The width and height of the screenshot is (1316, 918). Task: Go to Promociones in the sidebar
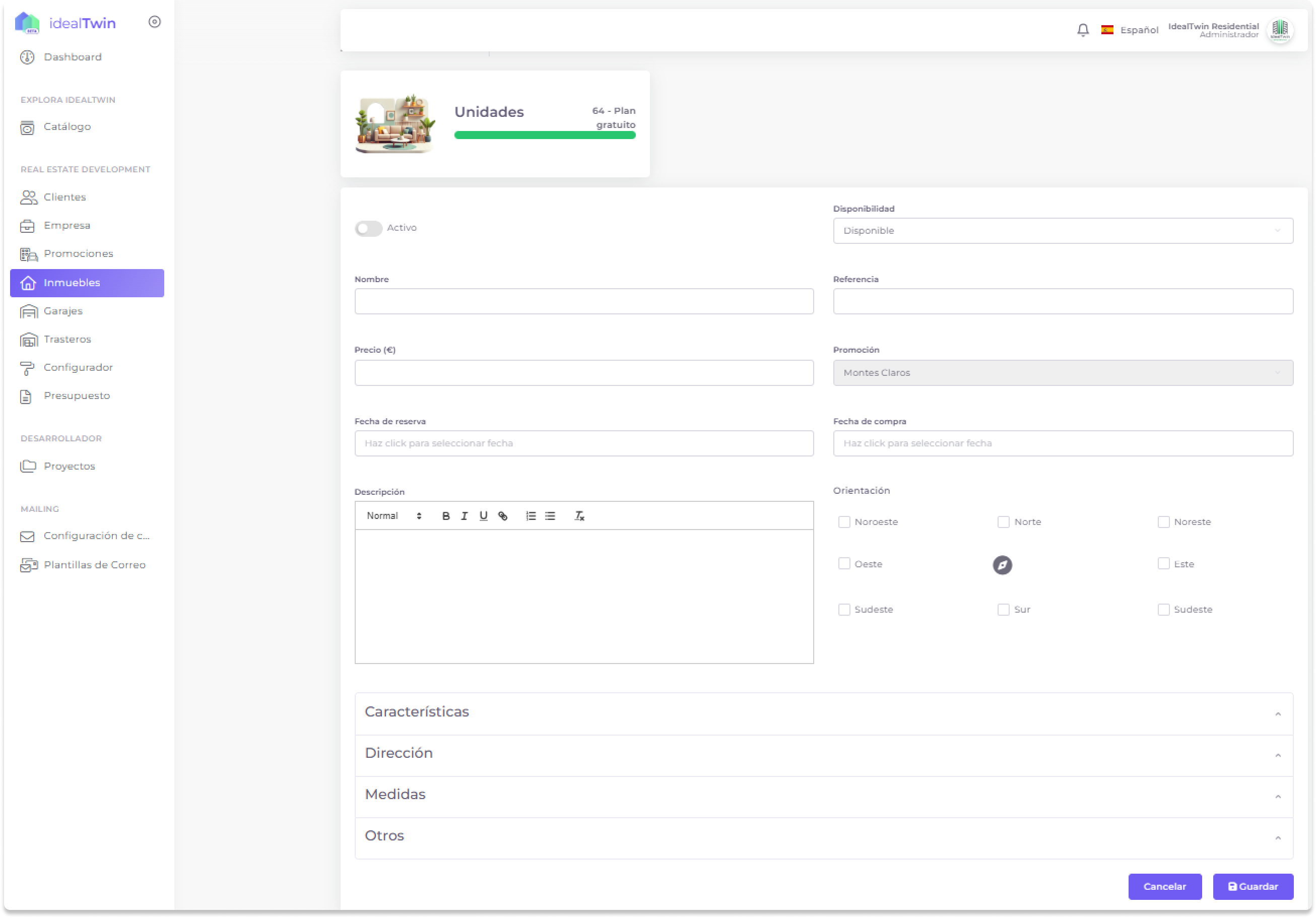(x=78, y=254)
